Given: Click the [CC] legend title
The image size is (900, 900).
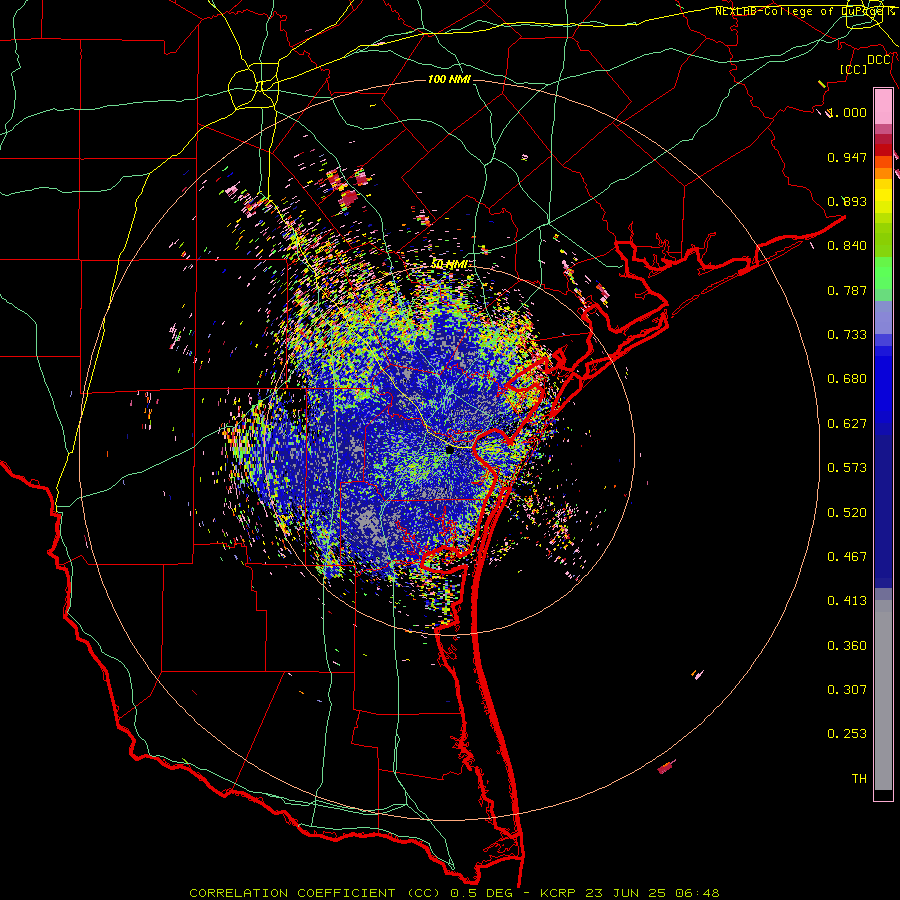Looking at the screenshot, I should [x=854, y=69].
